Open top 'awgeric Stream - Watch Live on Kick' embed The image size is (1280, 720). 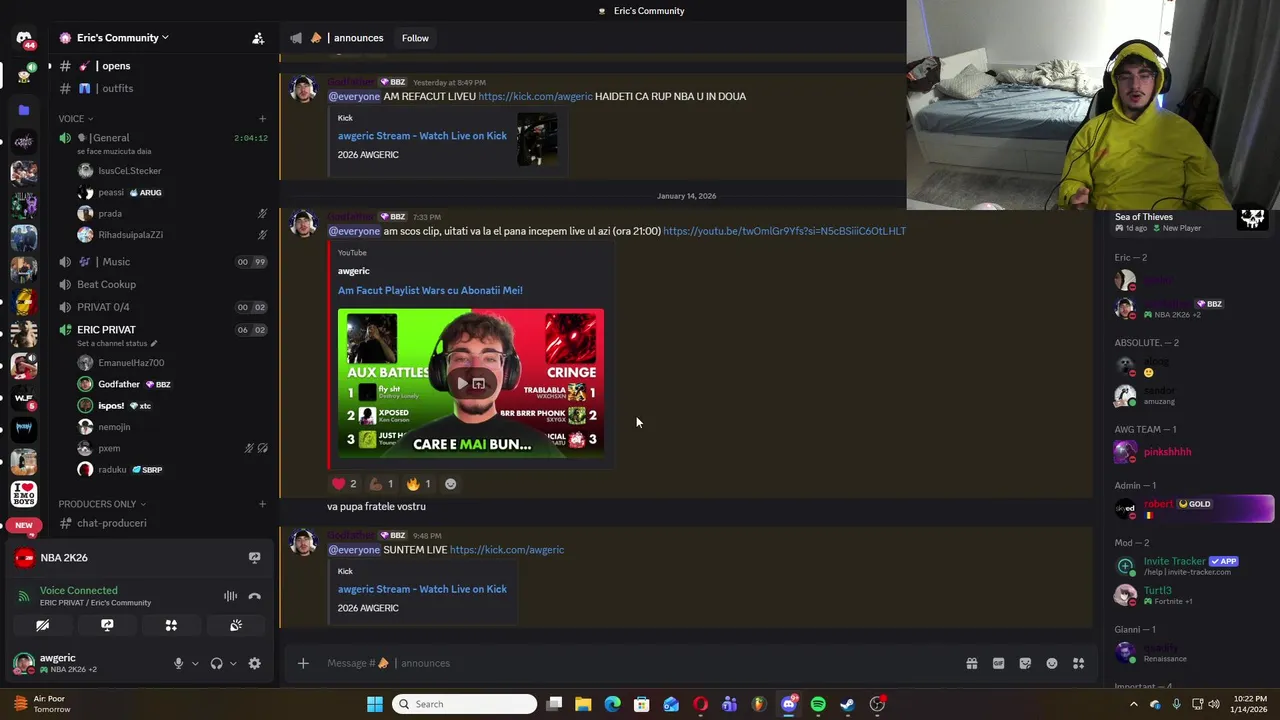(x=421, y=136)
